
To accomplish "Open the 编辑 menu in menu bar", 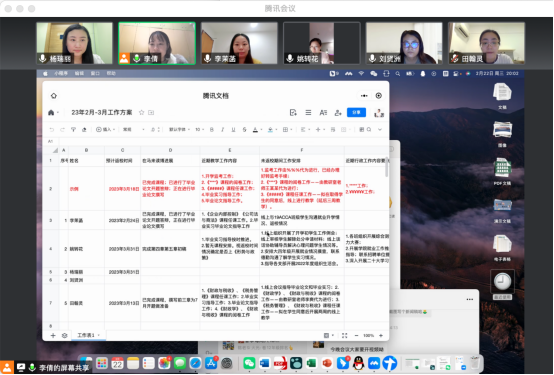I will [79, 74].
